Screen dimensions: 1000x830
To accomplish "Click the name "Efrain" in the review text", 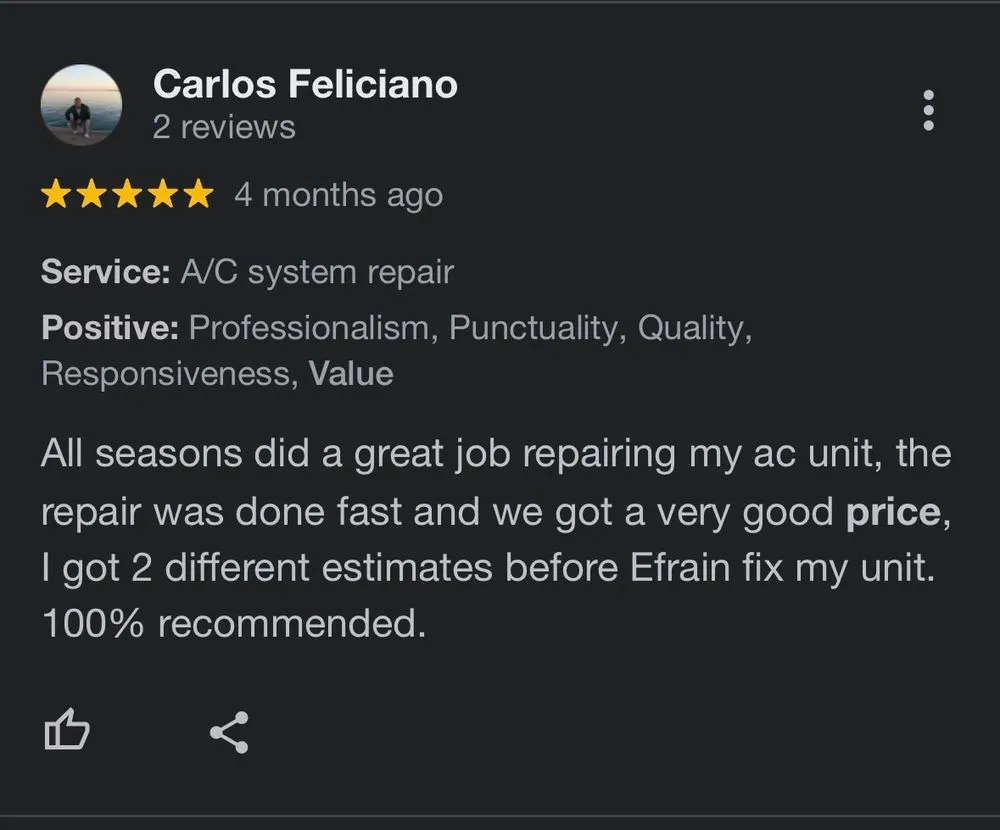I will tap(684, 568).
